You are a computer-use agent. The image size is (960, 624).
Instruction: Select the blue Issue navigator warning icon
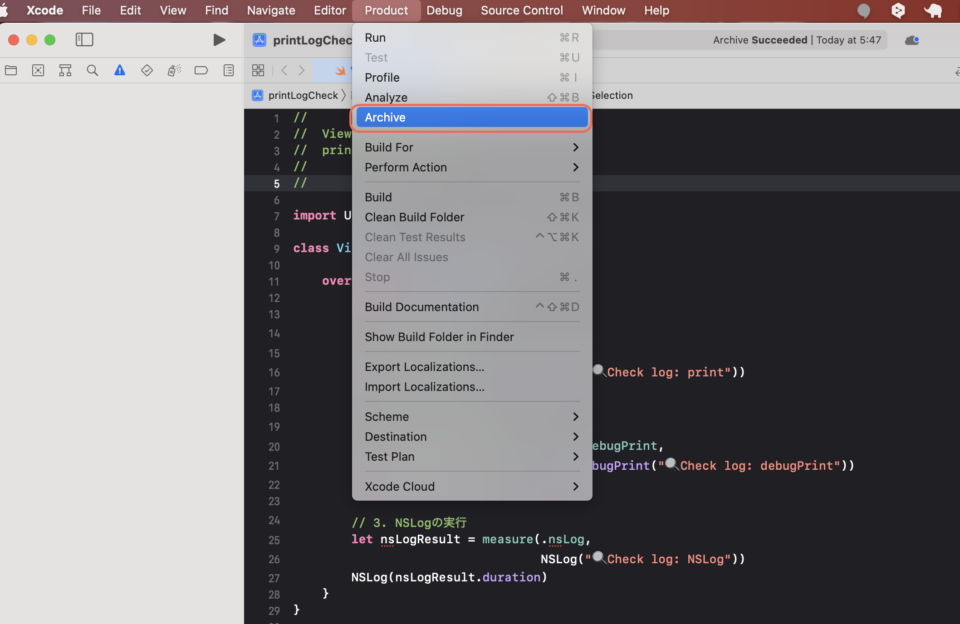[x=119, y=70]
